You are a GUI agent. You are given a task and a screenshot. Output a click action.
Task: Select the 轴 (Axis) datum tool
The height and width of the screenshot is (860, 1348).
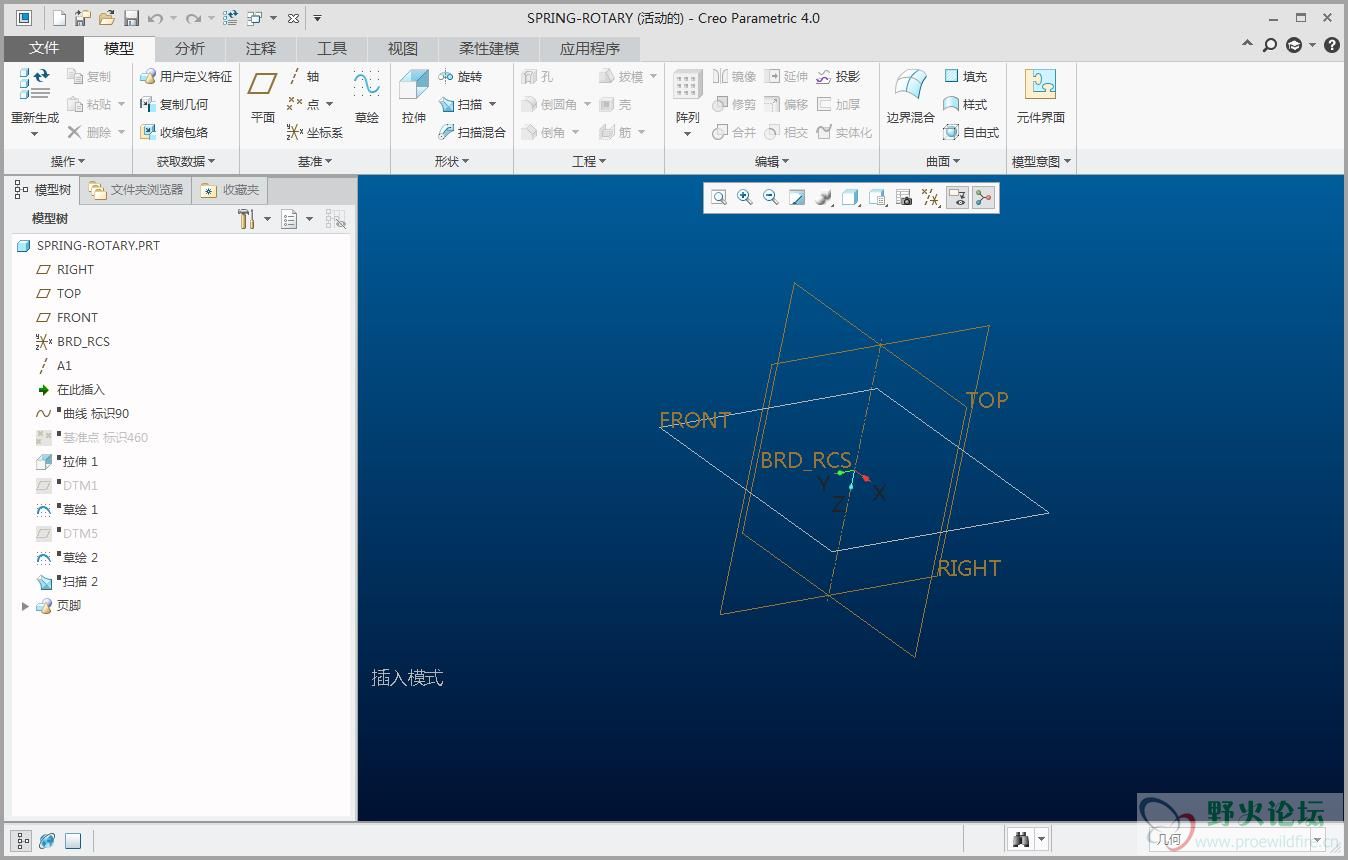pos(303,76)
